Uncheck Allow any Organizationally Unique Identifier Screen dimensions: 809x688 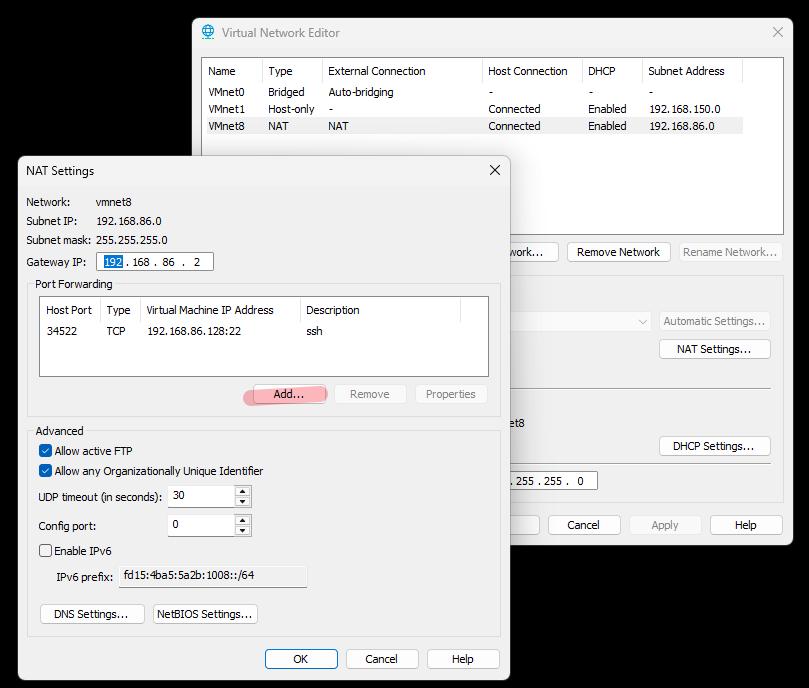[43, 471]
